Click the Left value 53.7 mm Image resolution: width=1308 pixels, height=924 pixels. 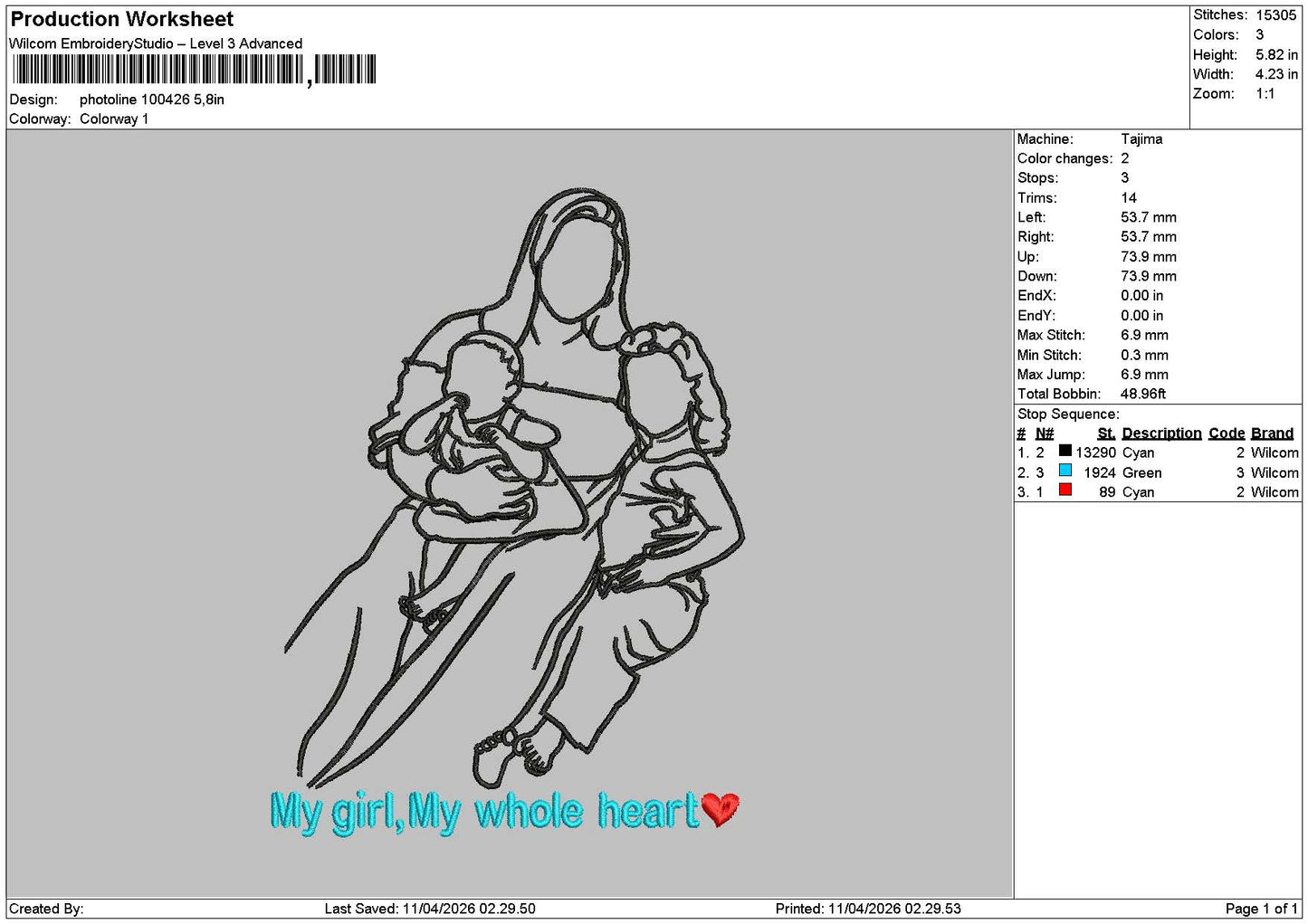pyautogui.click(x=1149, y=217)
